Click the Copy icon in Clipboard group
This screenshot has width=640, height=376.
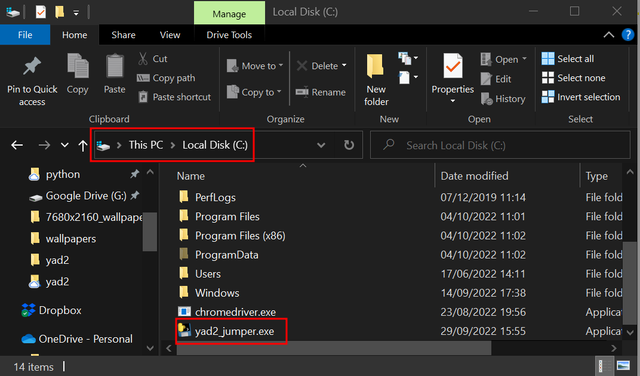click(78, 66)
